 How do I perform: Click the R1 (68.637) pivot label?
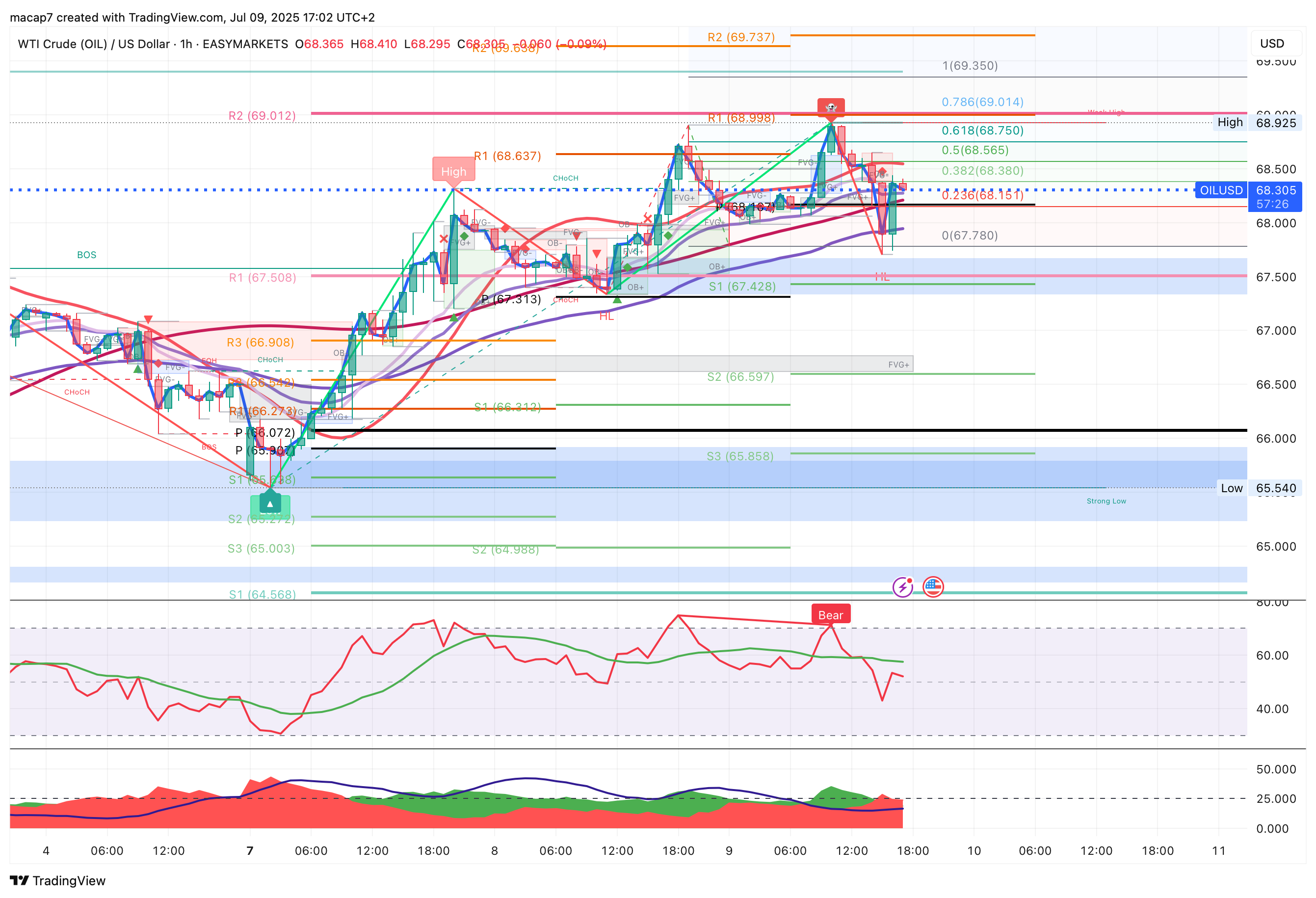507,156
